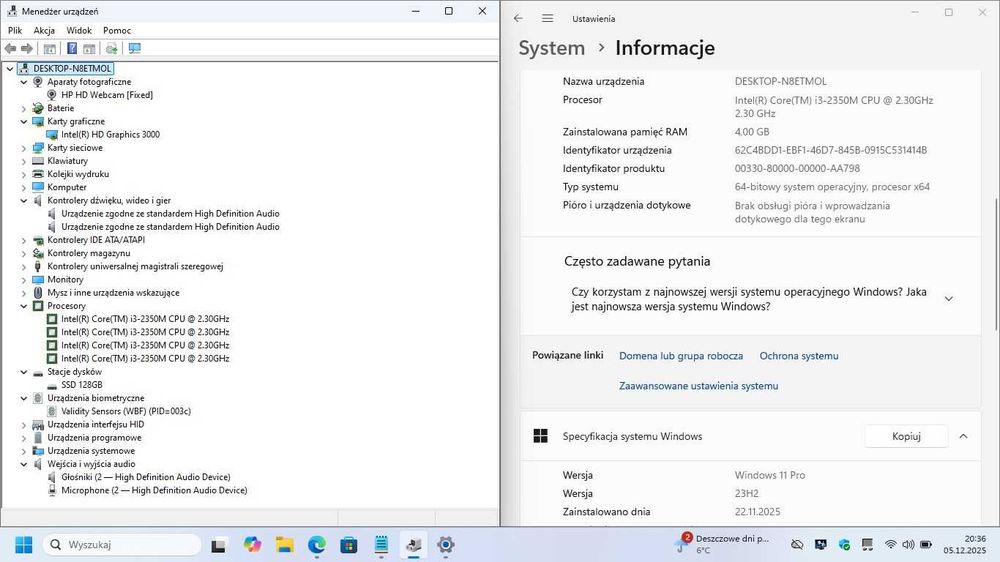Viewport: 1000px width, 562px height.
Task: Select HP HD Webcam [Fixed] device
Action: coord(107,95)
